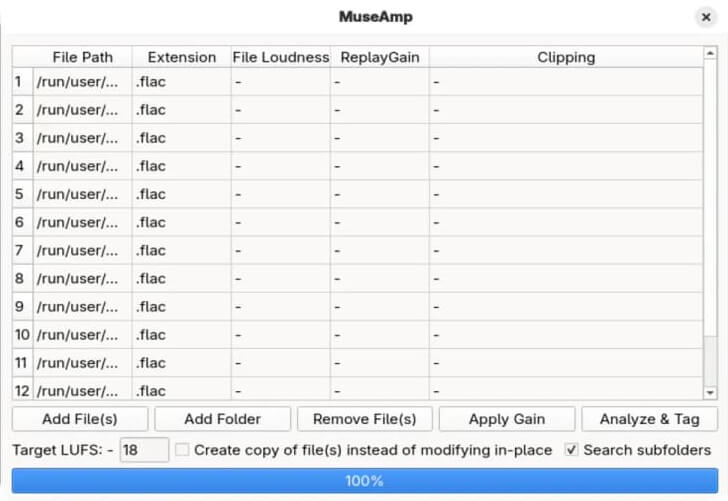This screenshot has height=501, width=728.
Task: Select row header number 7
Action: [23, 250]
